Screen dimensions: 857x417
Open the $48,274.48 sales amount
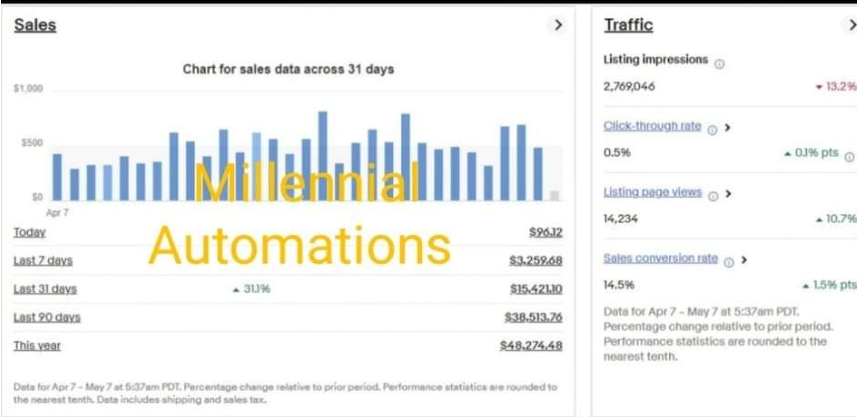pyautogui.click(x=531, y=346)
